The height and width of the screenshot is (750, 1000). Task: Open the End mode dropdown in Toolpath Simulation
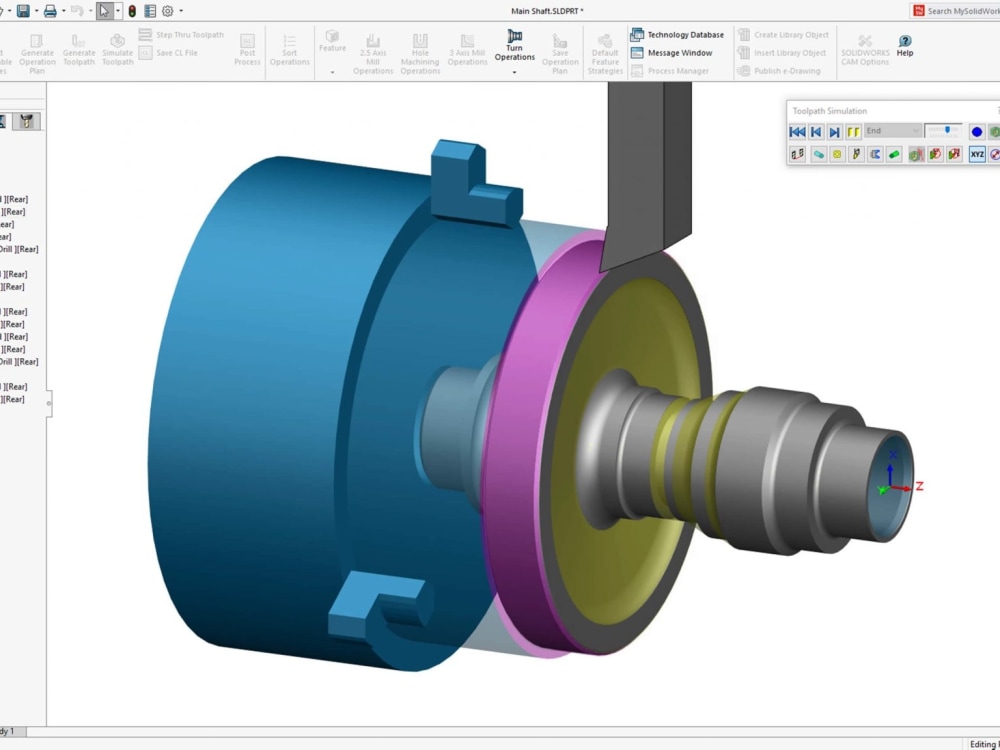pyautogui.click(x=915, y=130)
